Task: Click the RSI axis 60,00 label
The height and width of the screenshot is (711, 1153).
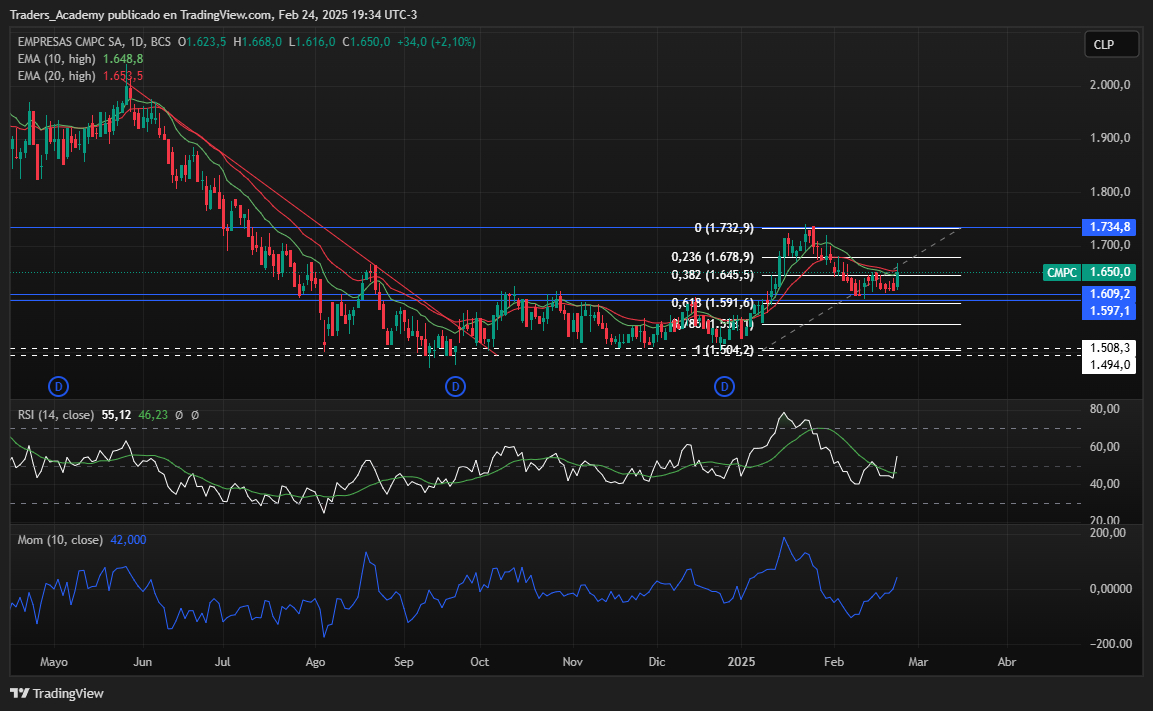Action: (x=1104, y=446)
